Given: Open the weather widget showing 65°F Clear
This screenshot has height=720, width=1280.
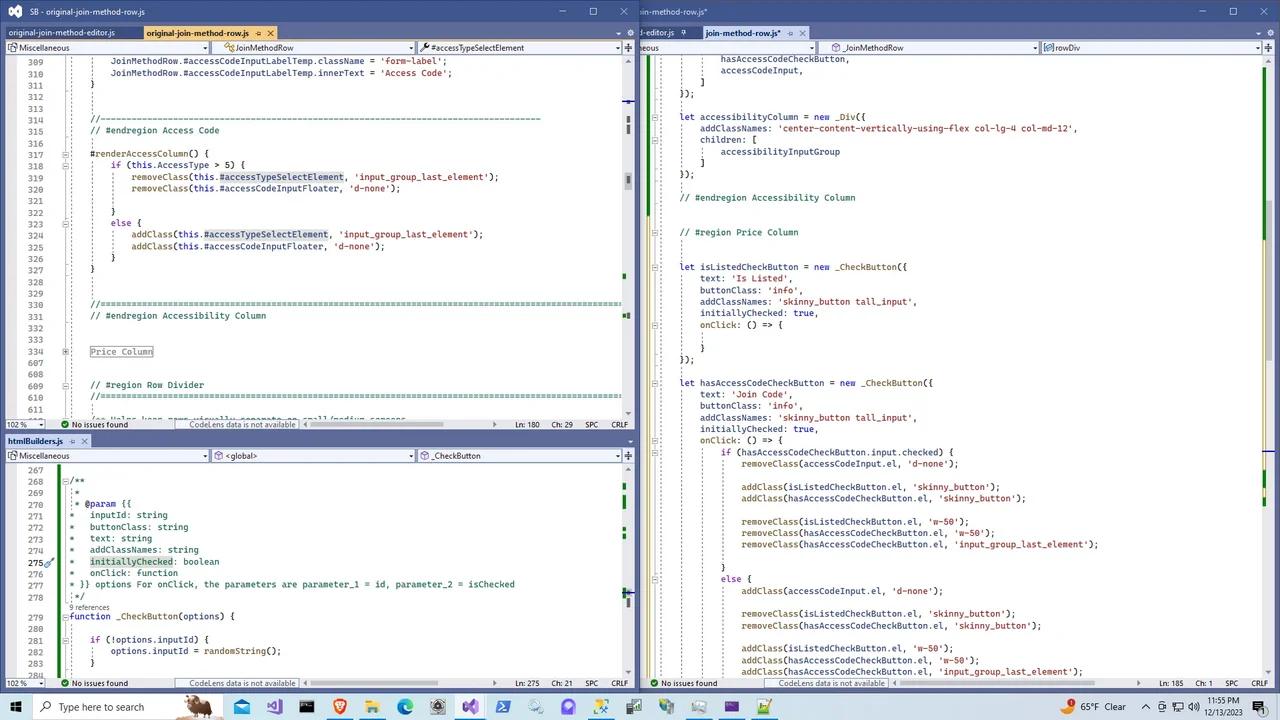Looking at the screenshot, I should click(x=1098, y=707).
